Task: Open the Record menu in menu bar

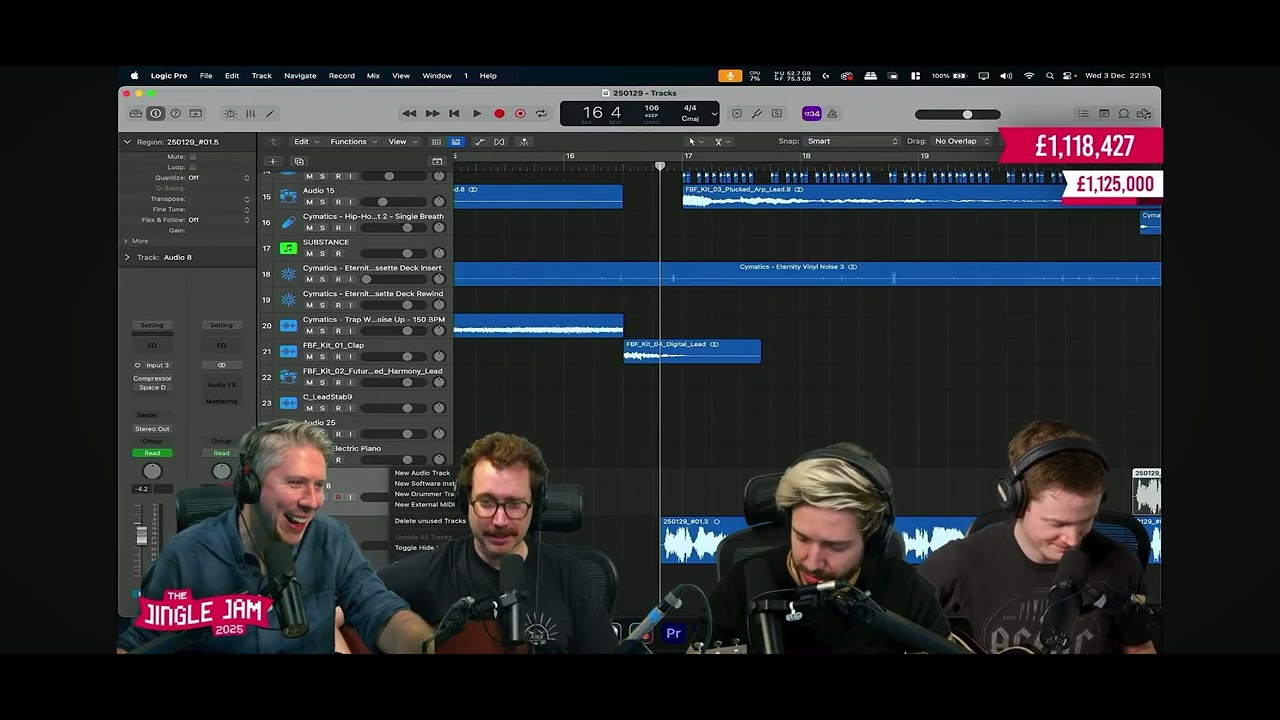Action: coord(342,76)
